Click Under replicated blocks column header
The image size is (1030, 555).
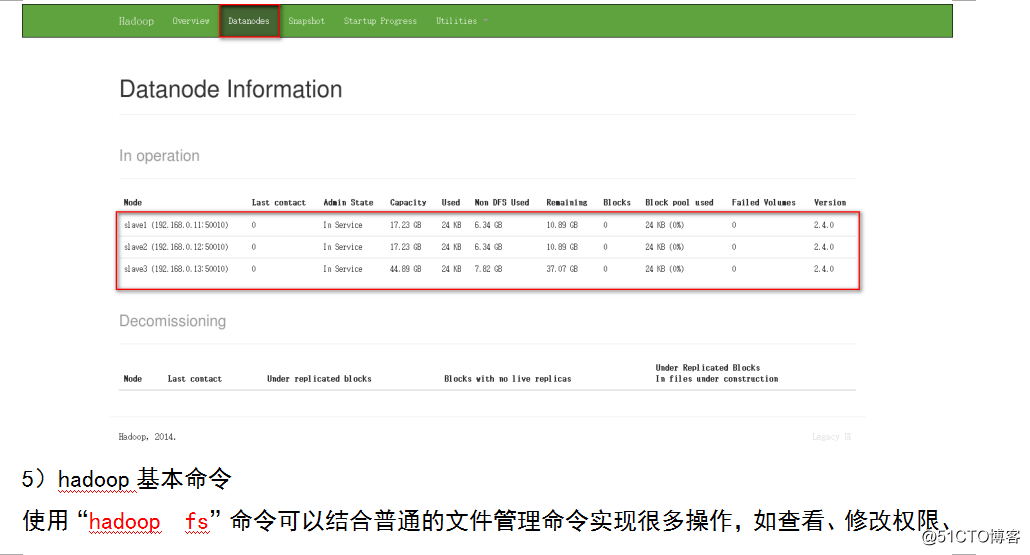coord(319,379)
